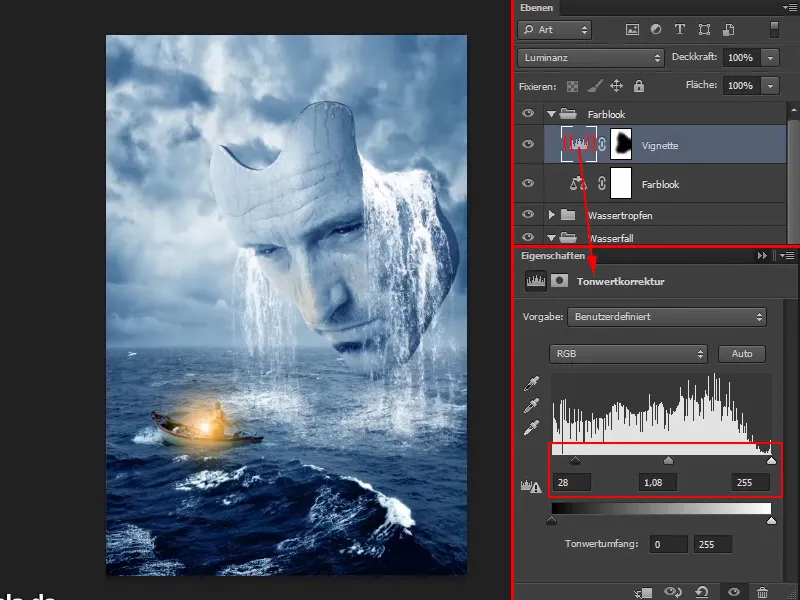Click the midtone gamma slider handle
The height and width of the screenshot is (600, 800).
(x=668, y=461)
